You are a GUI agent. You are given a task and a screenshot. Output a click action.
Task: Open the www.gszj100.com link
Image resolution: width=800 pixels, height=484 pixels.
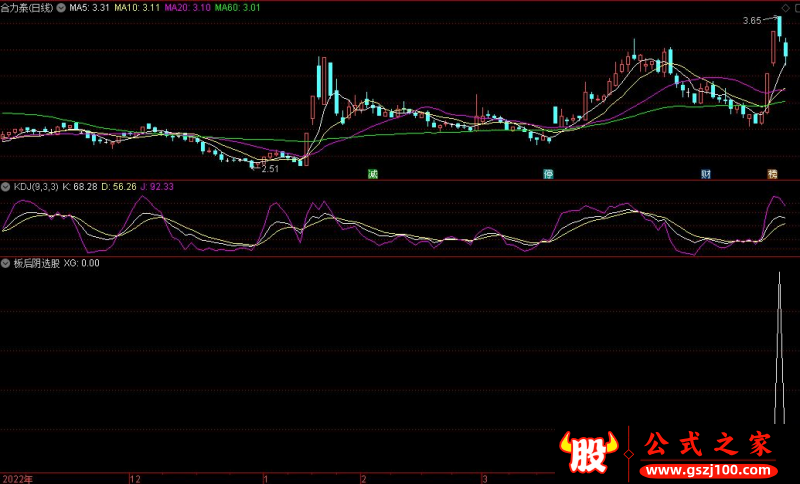coord(706,468)
